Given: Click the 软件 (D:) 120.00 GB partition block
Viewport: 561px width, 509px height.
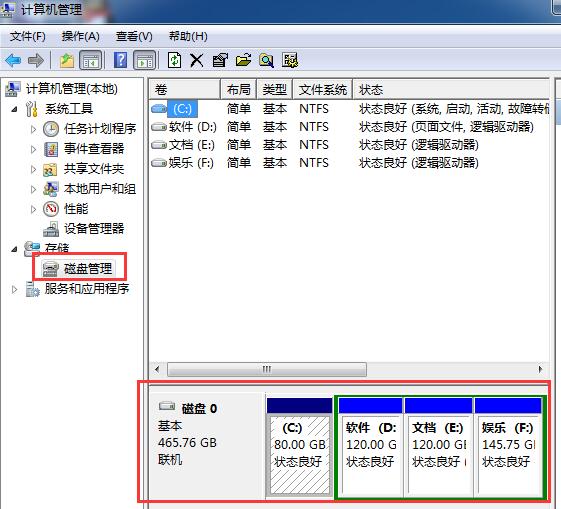Looking at the screenshot, I should [x=370, y=447].
